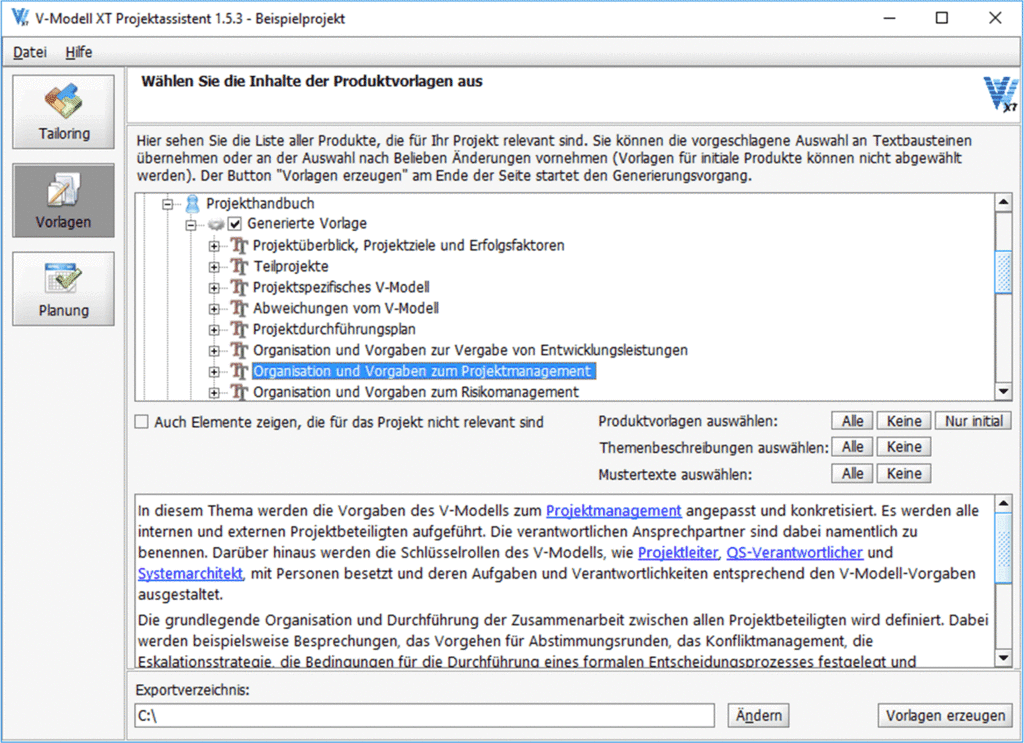Deselect all Mustertexte with Keine button
The width and height of the screenshot is (1024, 743).
[904, 473]
